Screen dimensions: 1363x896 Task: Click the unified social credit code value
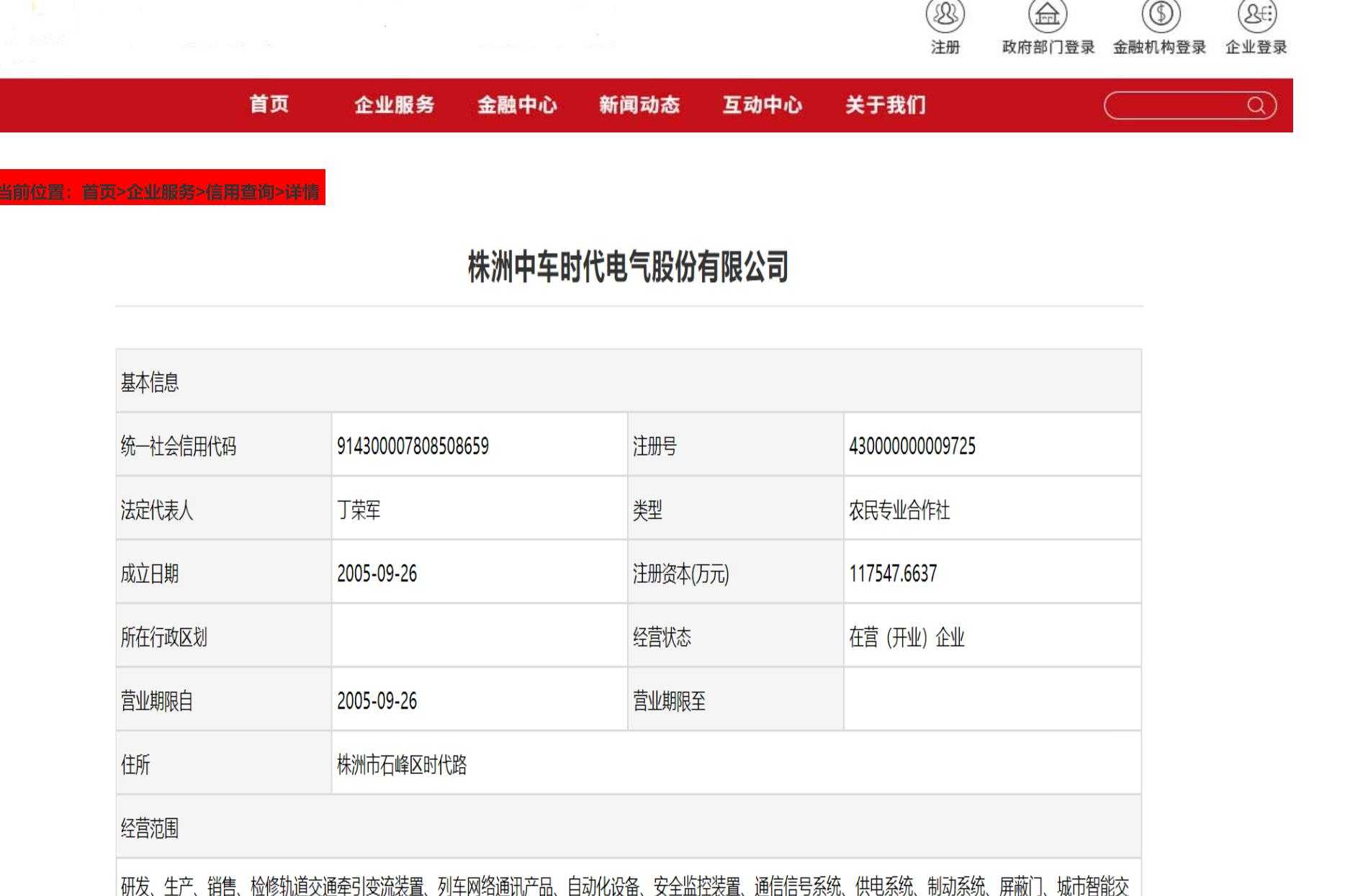413,444
